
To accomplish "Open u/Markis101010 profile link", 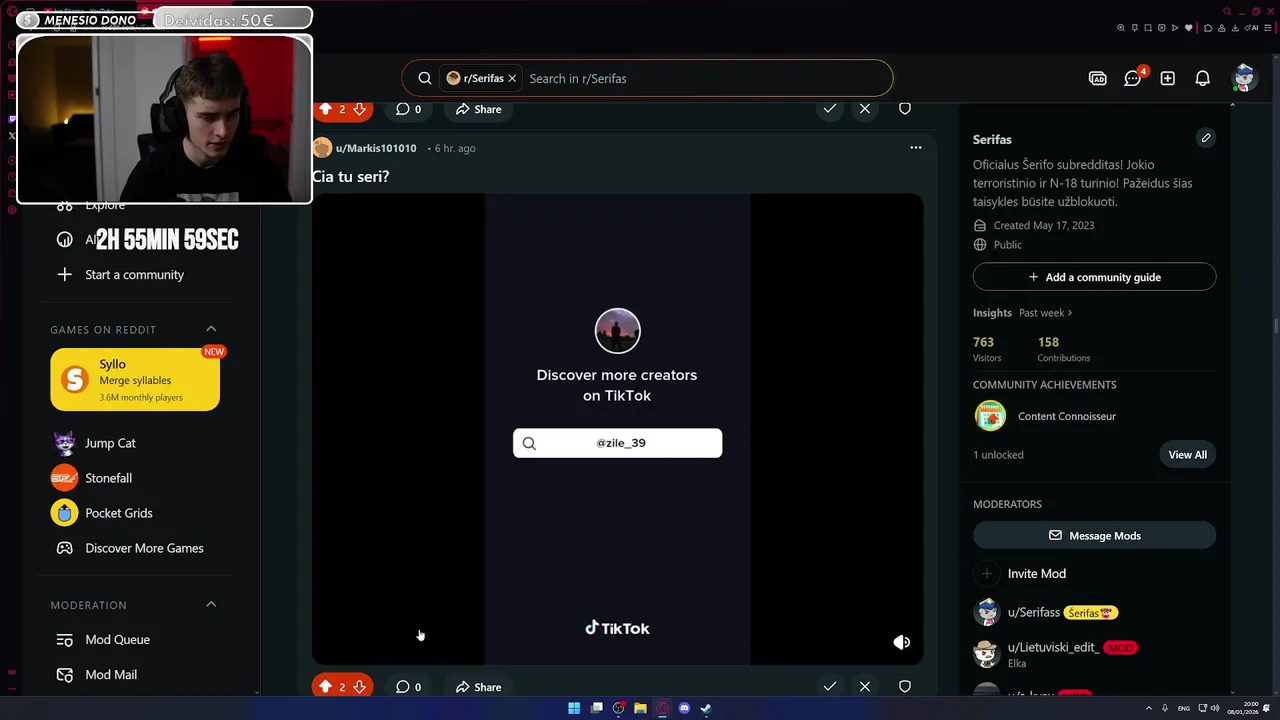I will pyautogui.click(x=376, y=148).
